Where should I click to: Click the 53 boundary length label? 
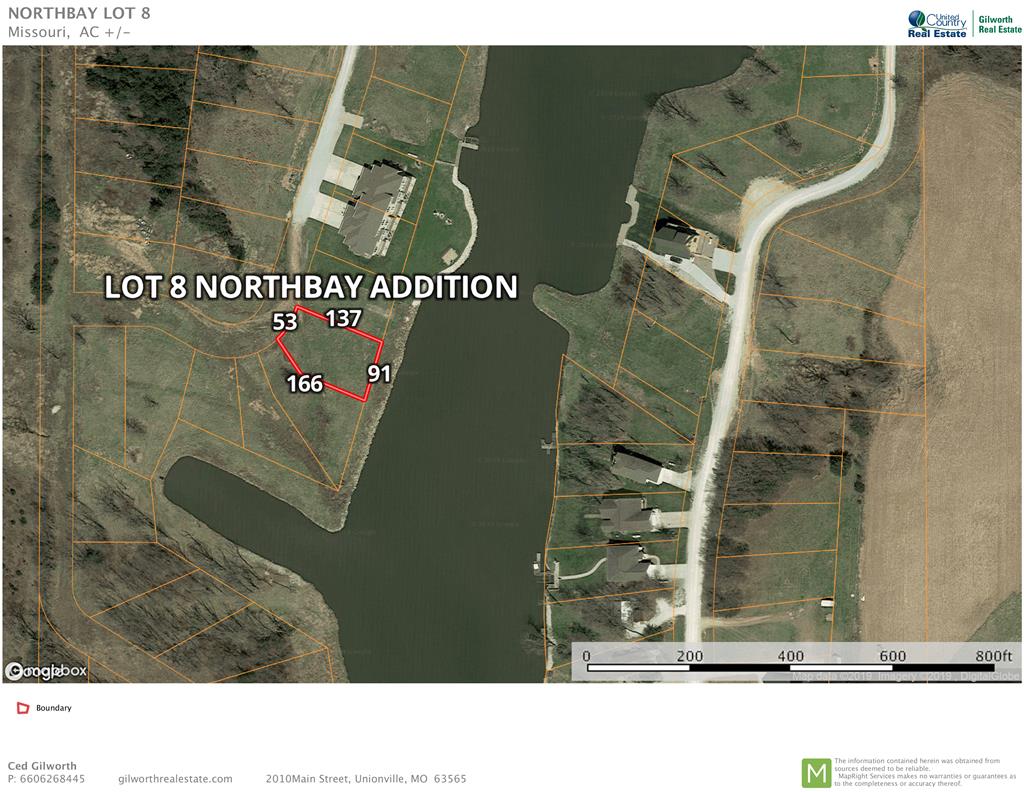click(285, 322)
